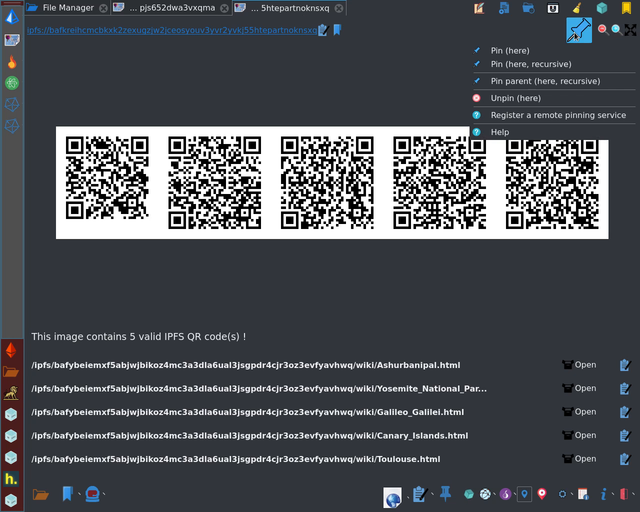Image resolution: width=640 pixels, height=512 pixels.
Task: Click the astronaut helmet icon in the bottom toolbar
Action: coord(93,494)
